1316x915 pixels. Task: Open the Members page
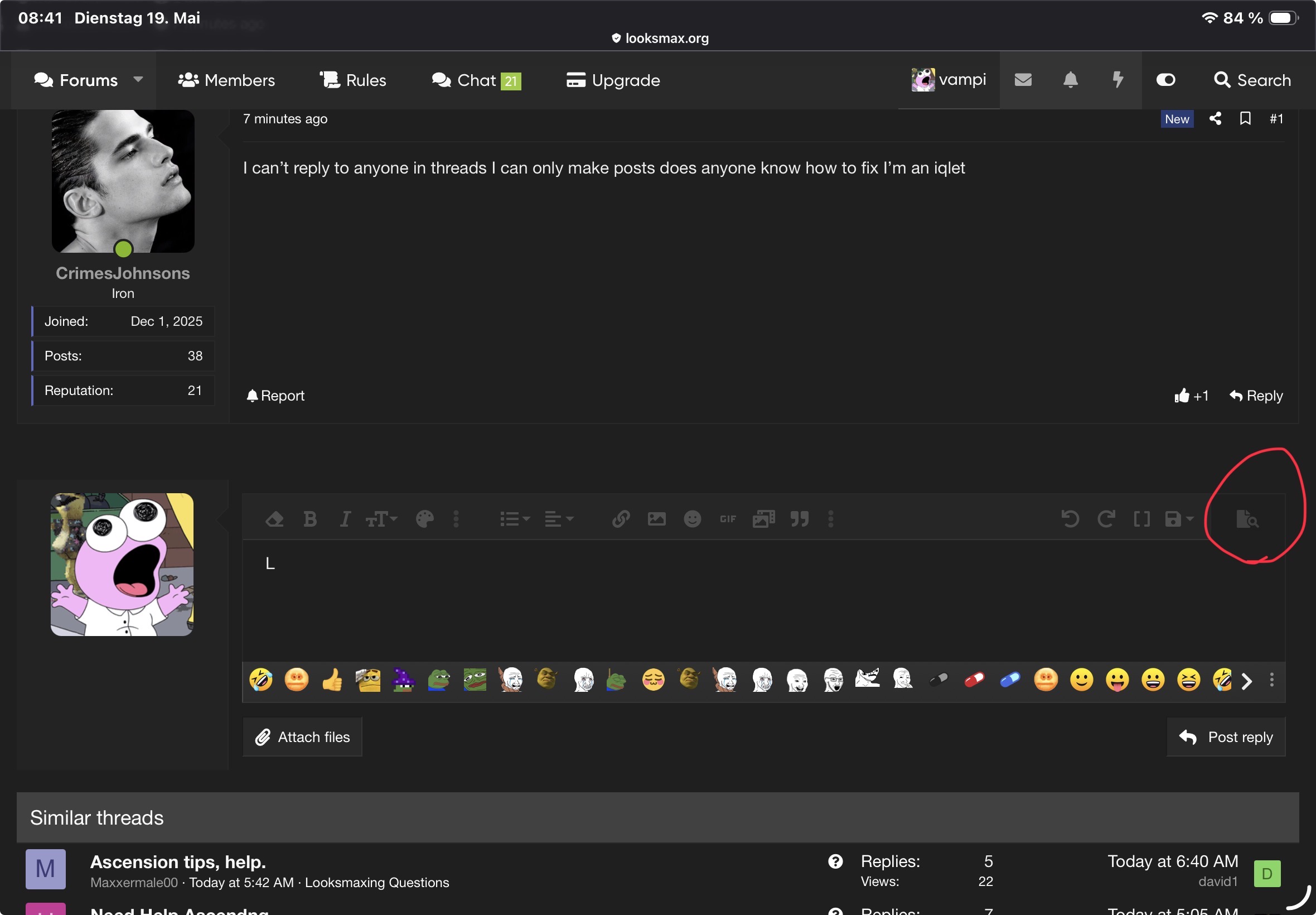[226, 80]
